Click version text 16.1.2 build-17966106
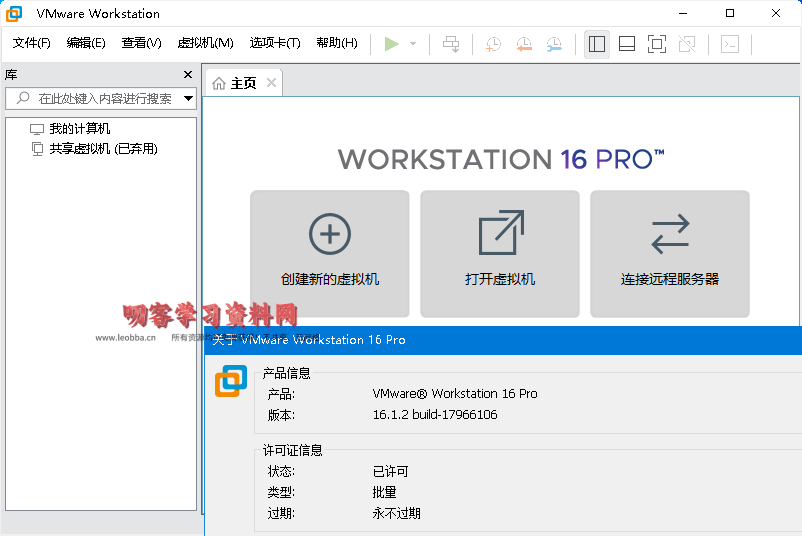The width and height of the screenshot is (802, 536). tap(435, 415)
